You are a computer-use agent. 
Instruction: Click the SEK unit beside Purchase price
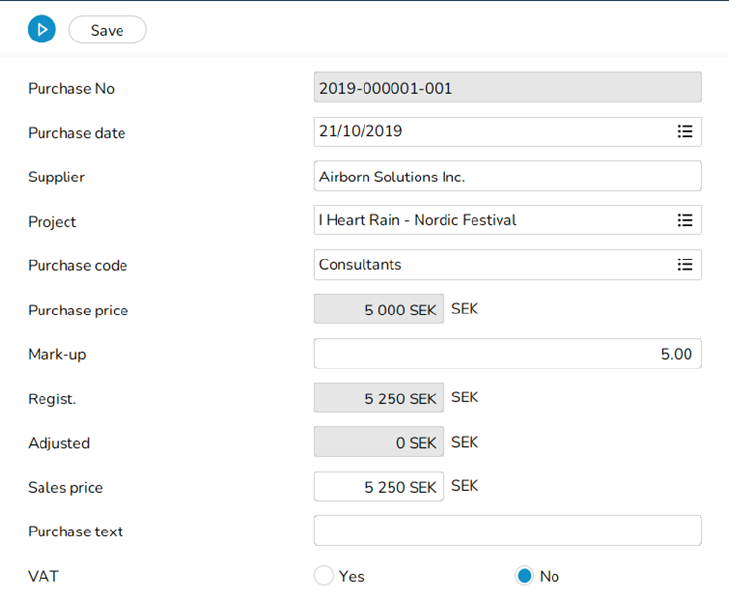click(x=465, y=309)
